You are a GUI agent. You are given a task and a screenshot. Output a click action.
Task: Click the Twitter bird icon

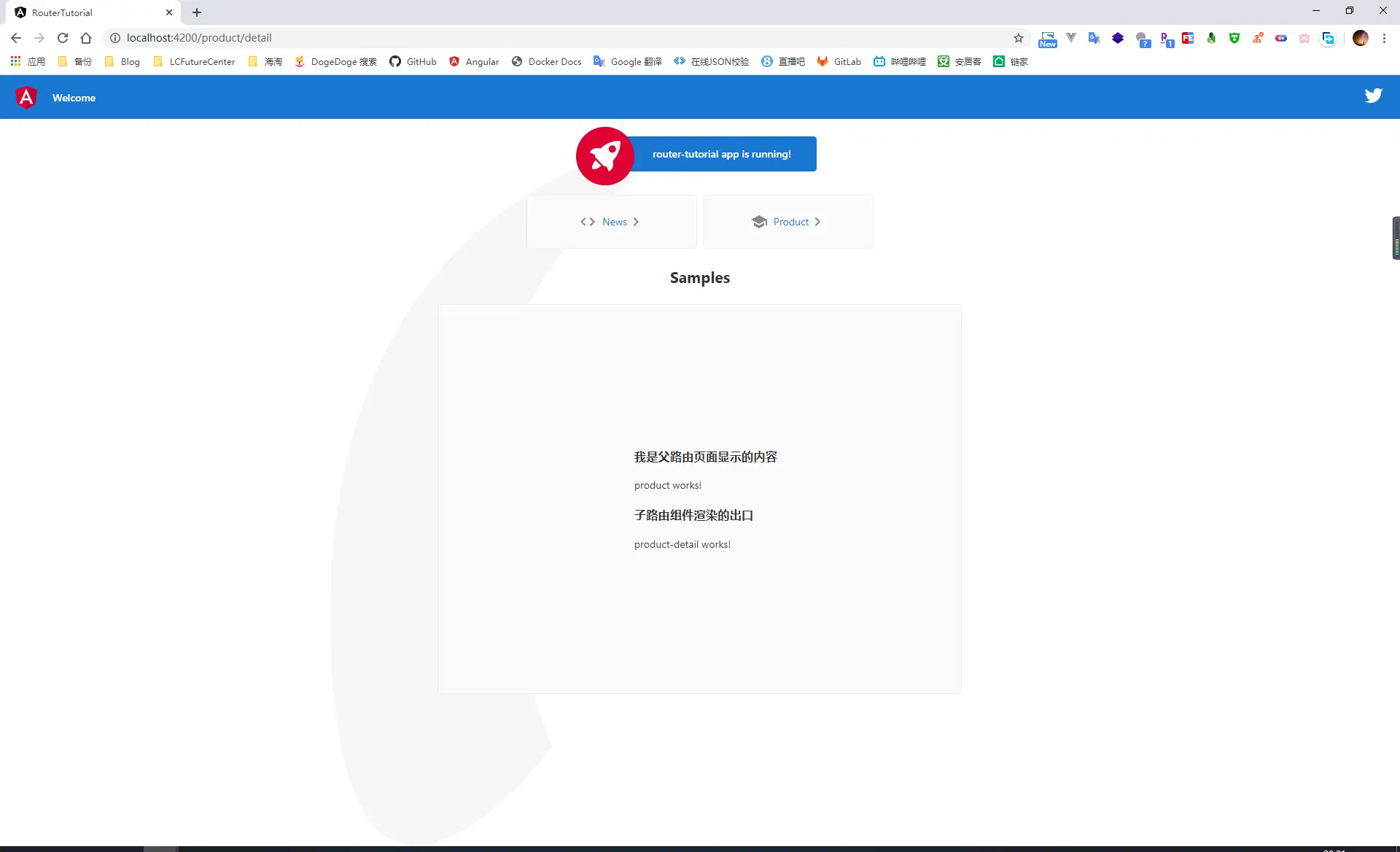click(1373, 96)
